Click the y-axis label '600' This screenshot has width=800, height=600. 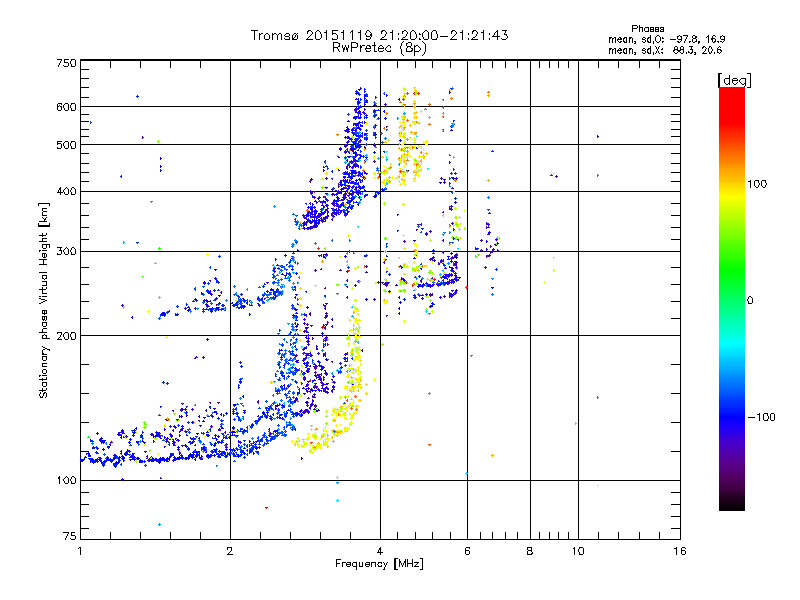point(66,107)
